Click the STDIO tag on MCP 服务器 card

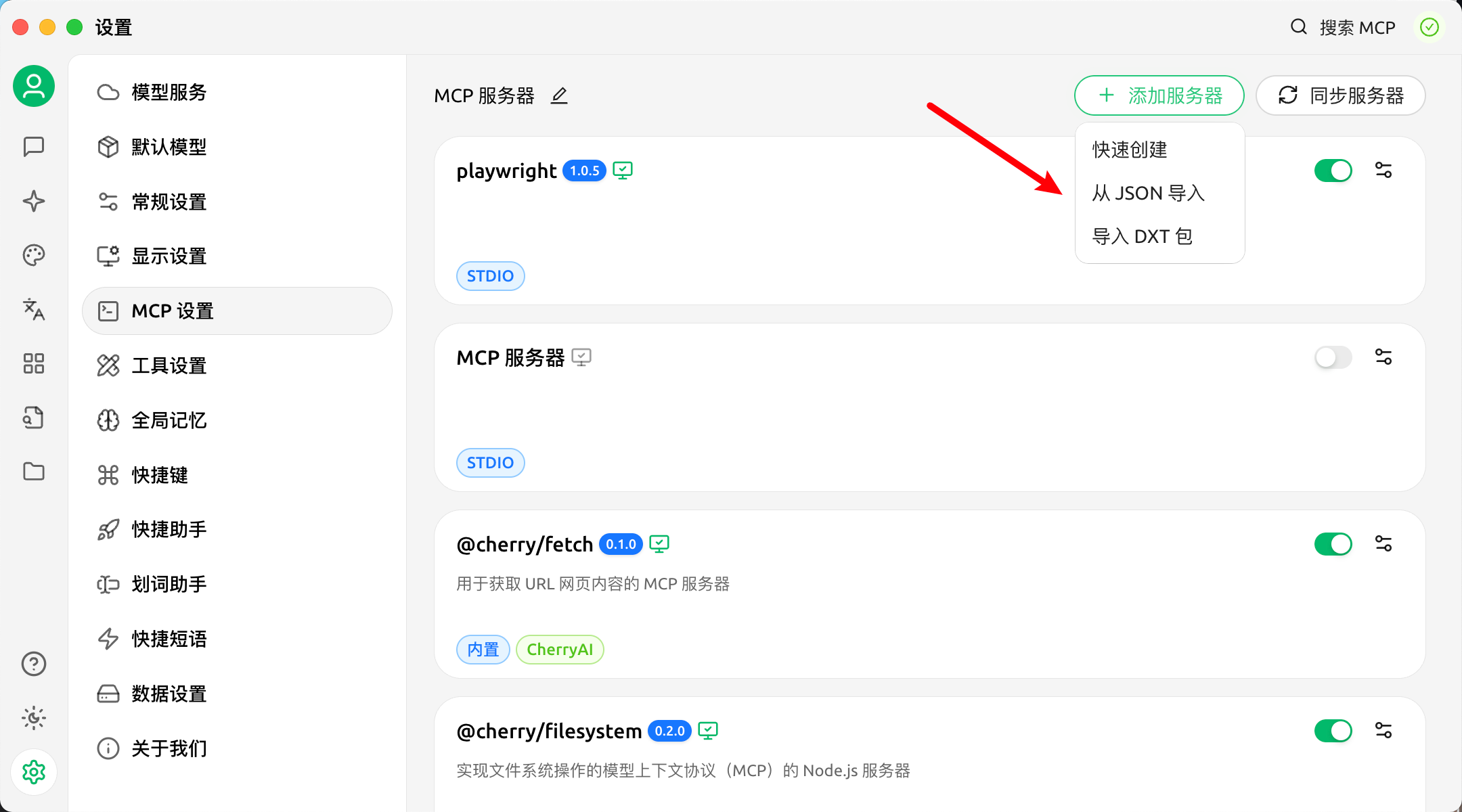point(491,463)
